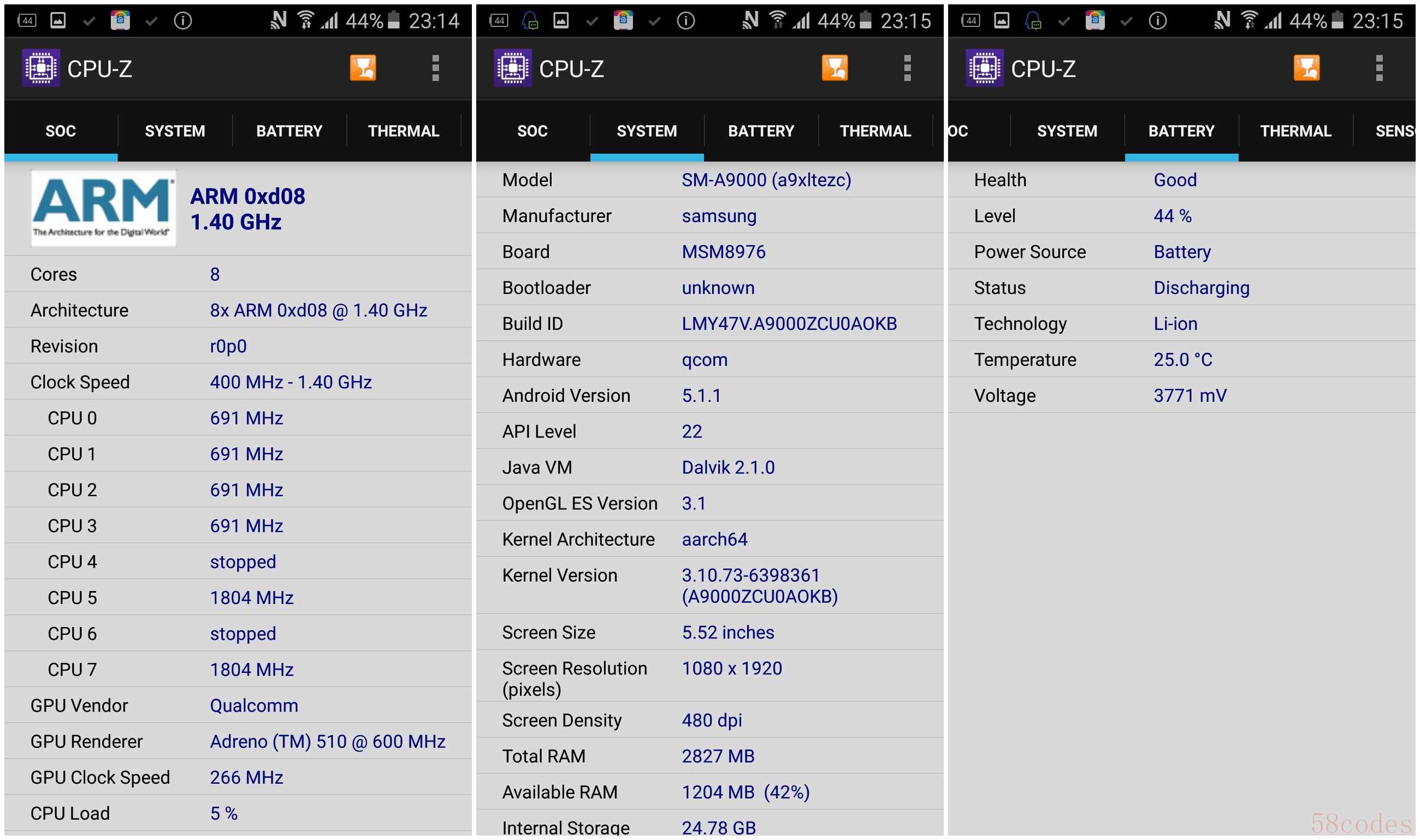This screenshot has width=1420, height=840.
Task: Tap Wi-Fi status icon in left status bar
Action: coord(306,20)
